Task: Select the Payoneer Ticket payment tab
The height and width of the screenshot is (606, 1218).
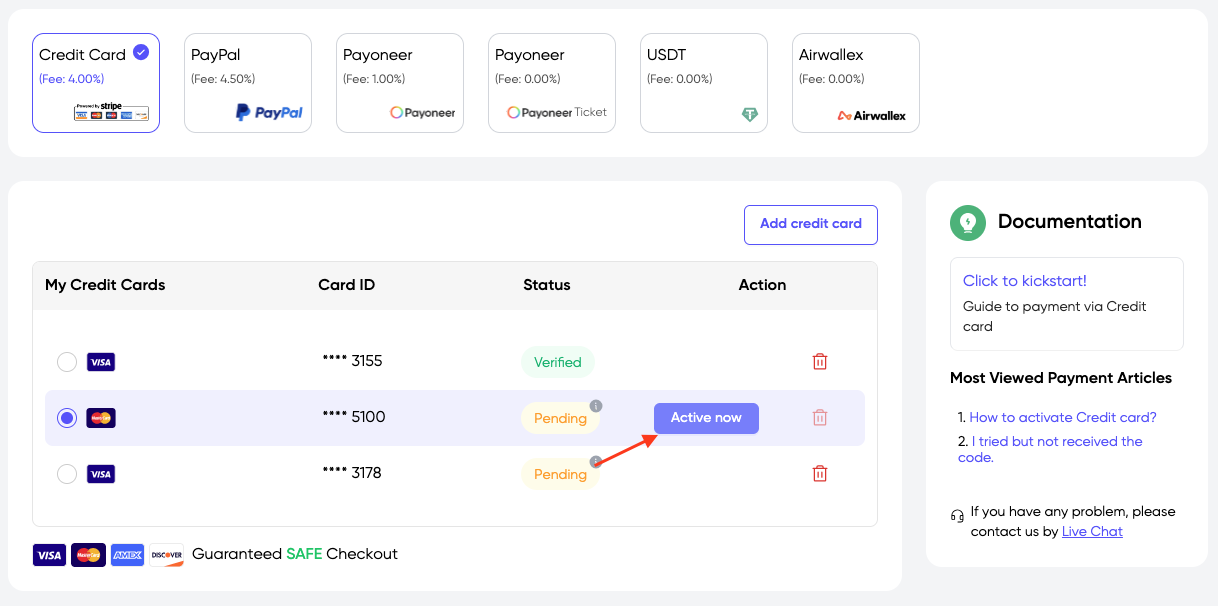Action: tap(552, 82)
